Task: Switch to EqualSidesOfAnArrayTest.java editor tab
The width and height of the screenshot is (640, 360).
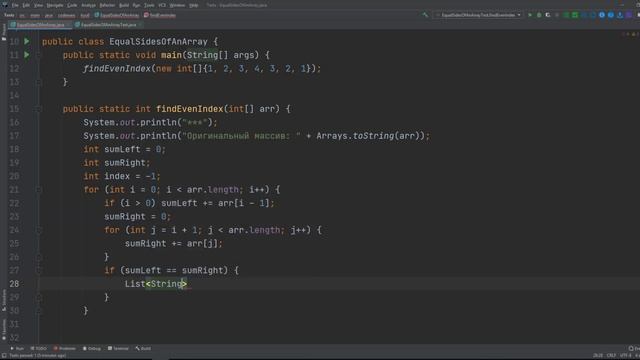Action: tap(108, 25)
